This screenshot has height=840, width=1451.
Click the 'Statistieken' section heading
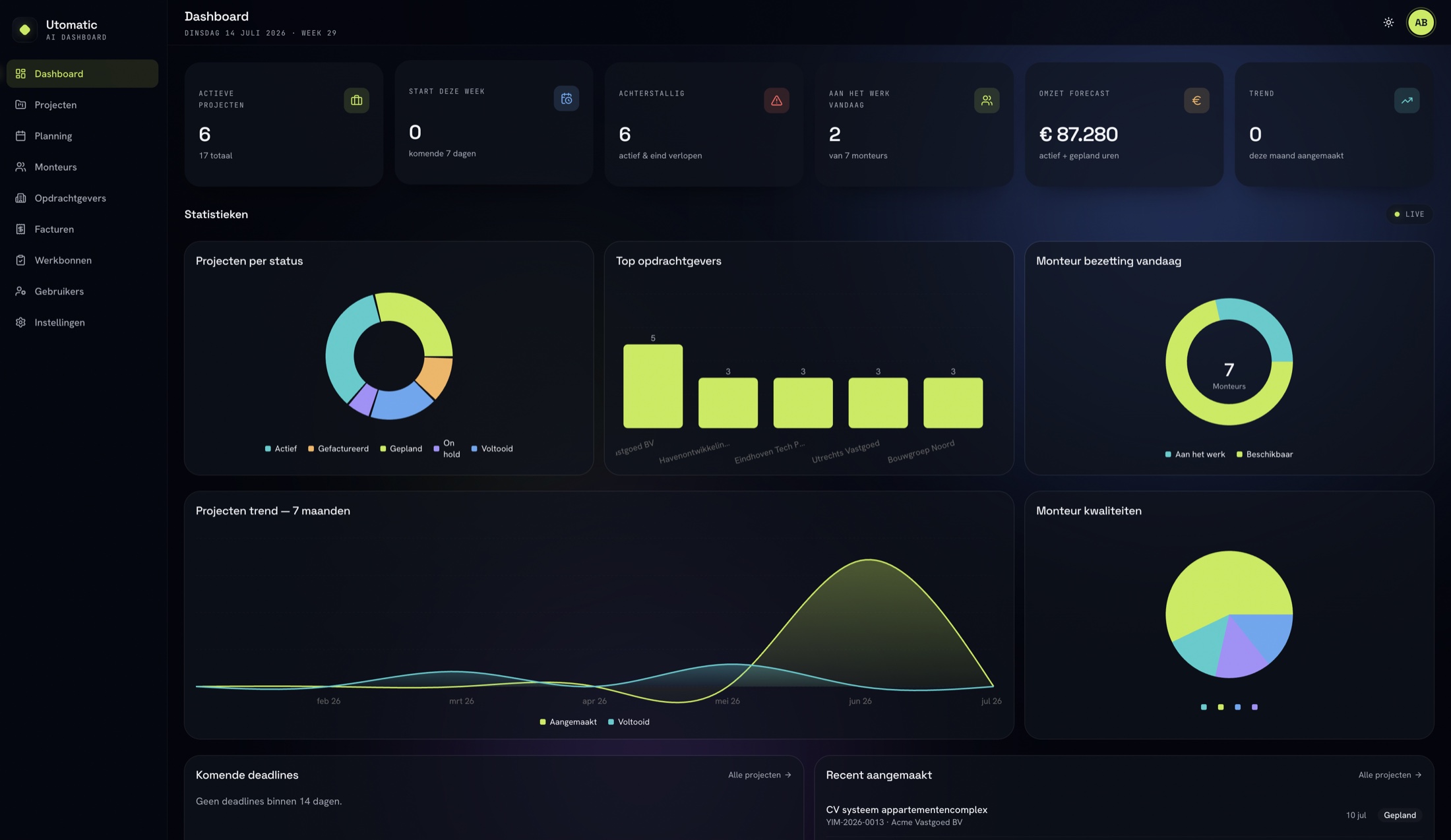216,214
